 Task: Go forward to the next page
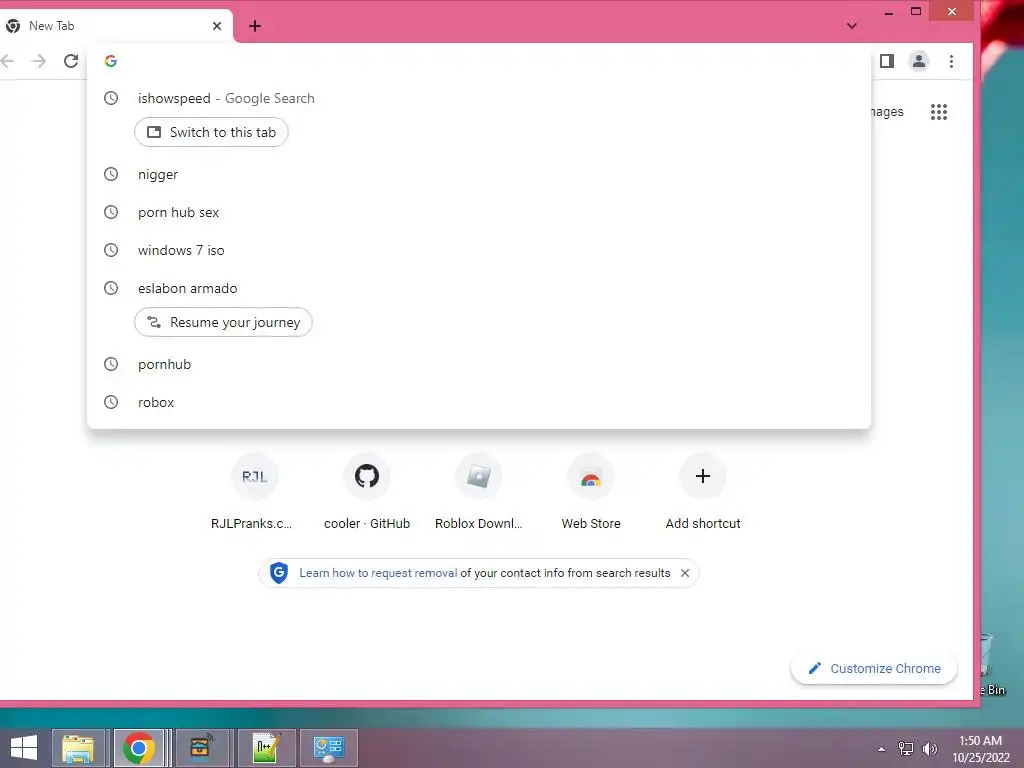point(39,61)
